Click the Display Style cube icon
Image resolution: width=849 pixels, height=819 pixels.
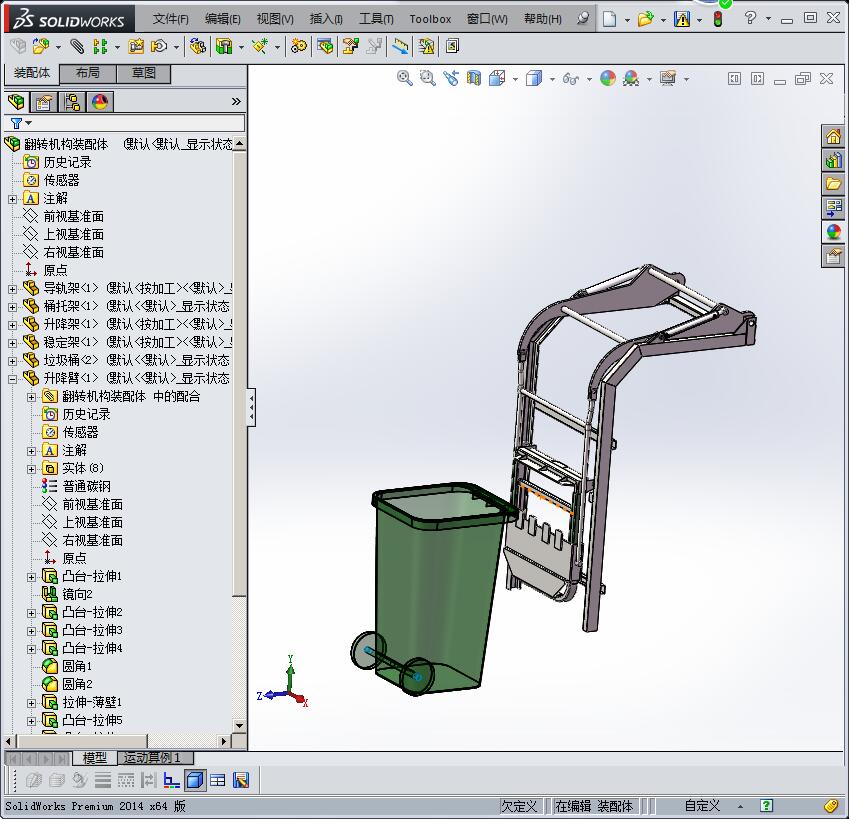[534, 78]
